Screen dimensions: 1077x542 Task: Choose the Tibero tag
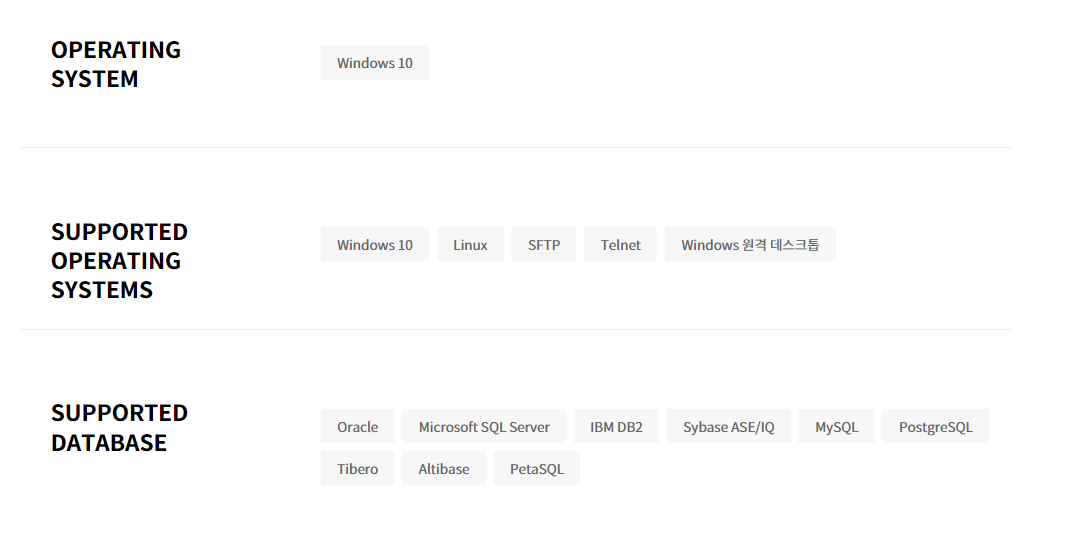[357, 469]
